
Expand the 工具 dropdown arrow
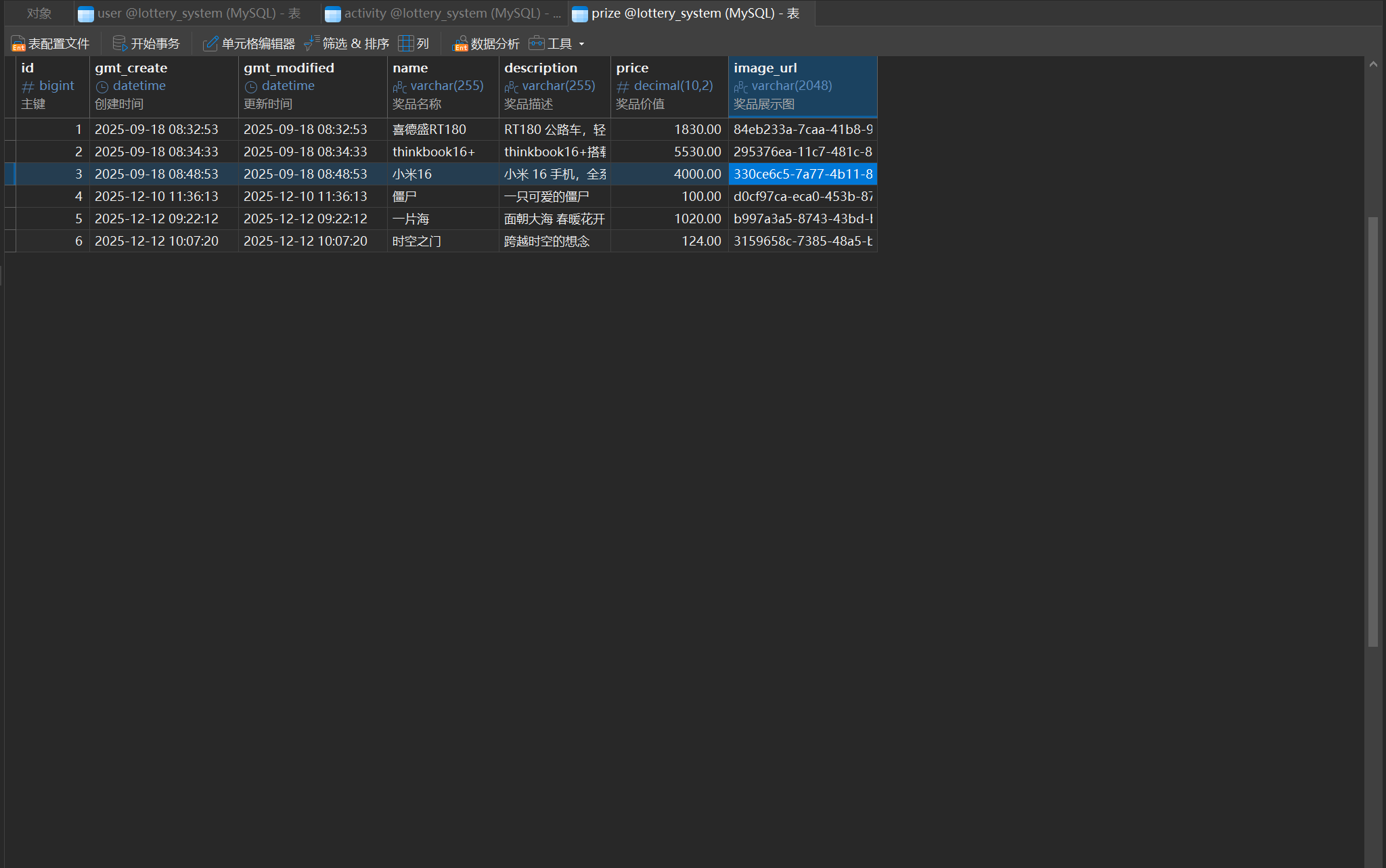581,45
